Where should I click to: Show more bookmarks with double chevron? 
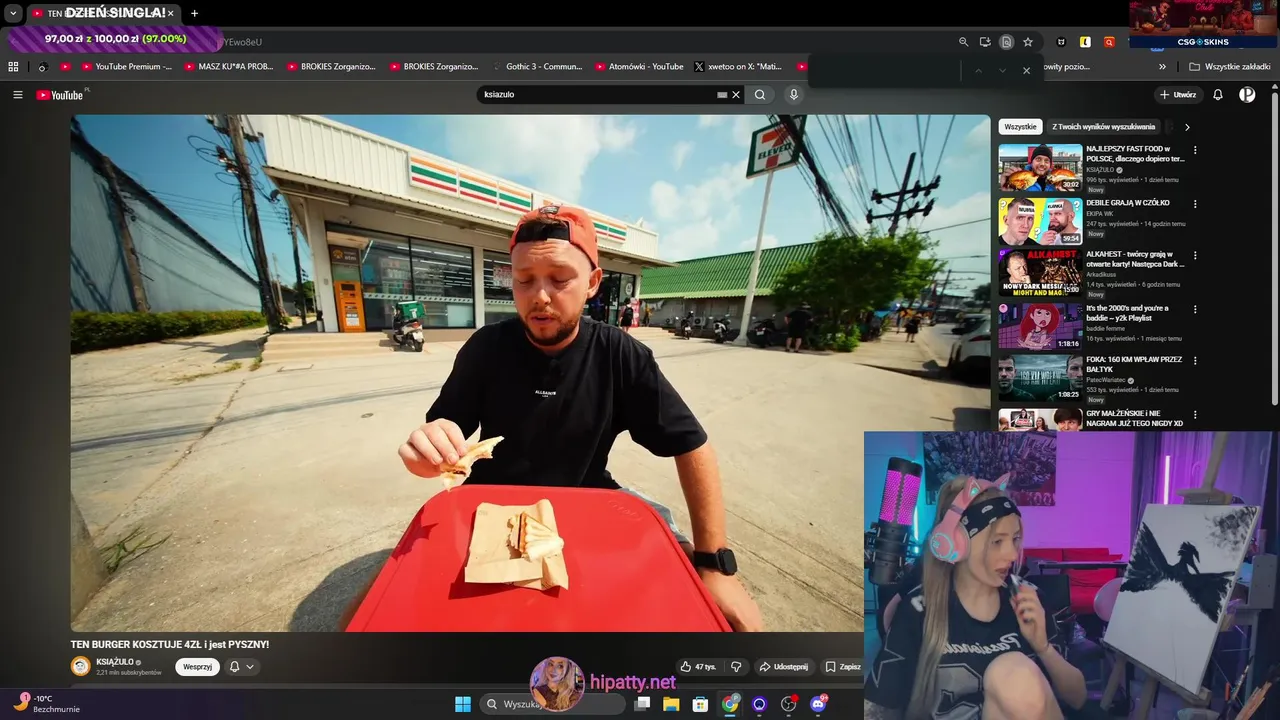coord(1162,67)
